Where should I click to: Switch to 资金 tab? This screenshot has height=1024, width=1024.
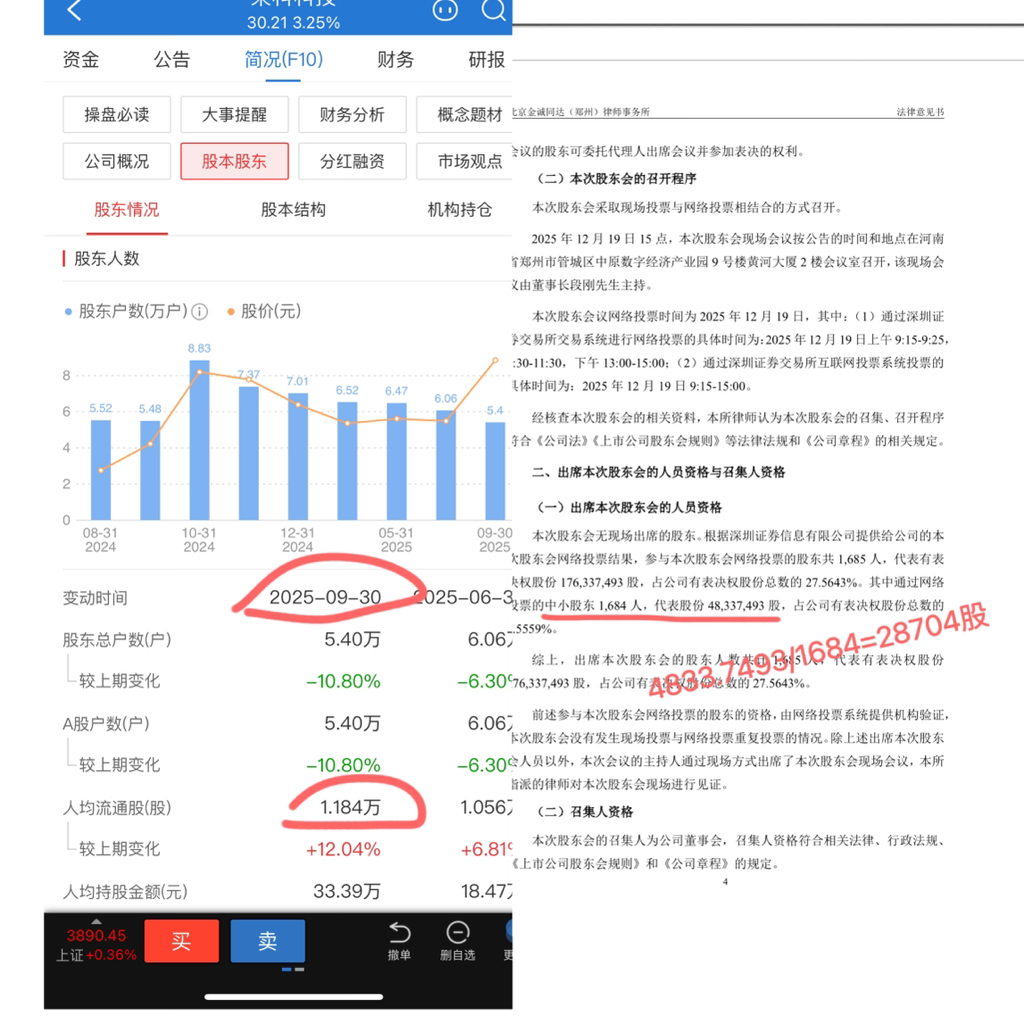coord(81,59)
